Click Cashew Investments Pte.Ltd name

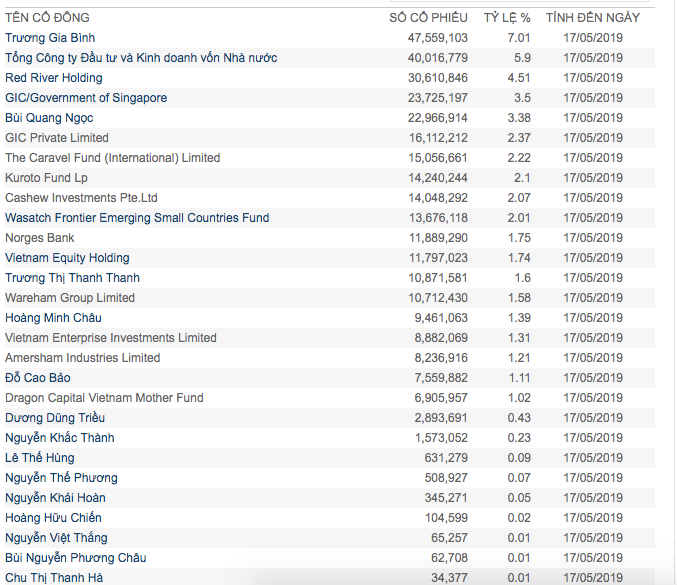coord(81,198)
